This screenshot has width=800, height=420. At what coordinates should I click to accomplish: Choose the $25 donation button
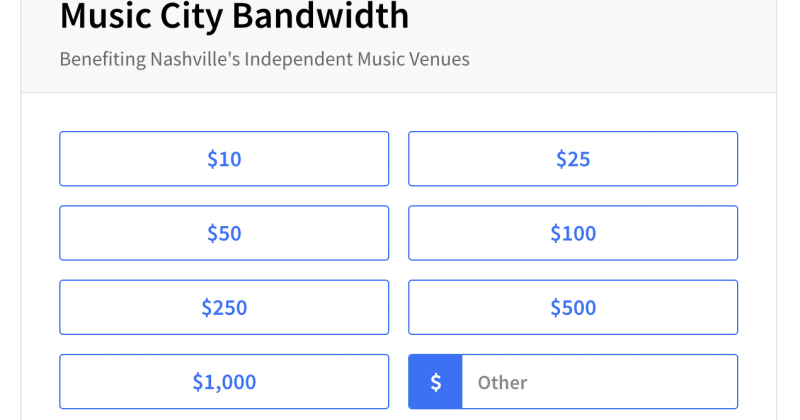point(573,159)
